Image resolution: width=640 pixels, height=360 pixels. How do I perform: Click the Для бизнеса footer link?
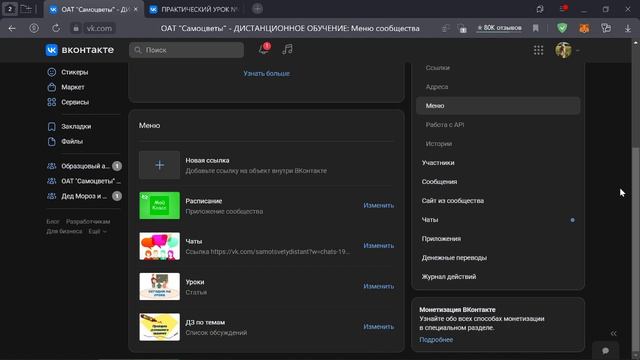[x=64, y=231]
